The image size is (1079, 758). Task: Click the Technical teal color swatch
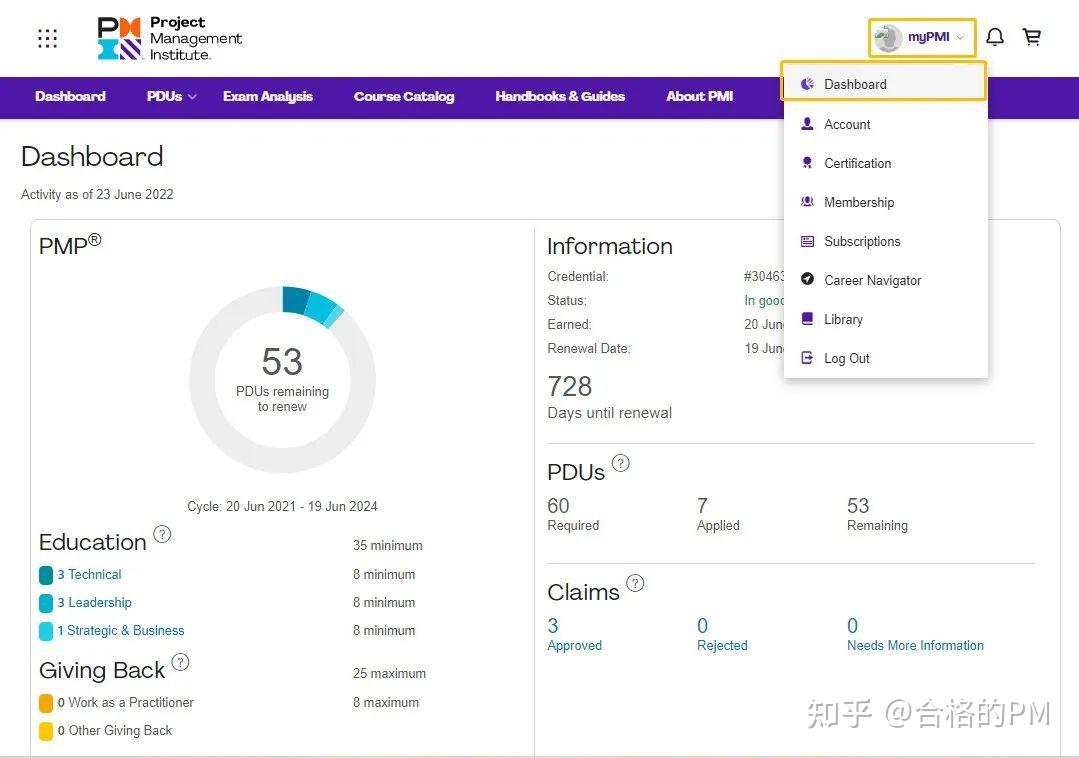[46, 575]
